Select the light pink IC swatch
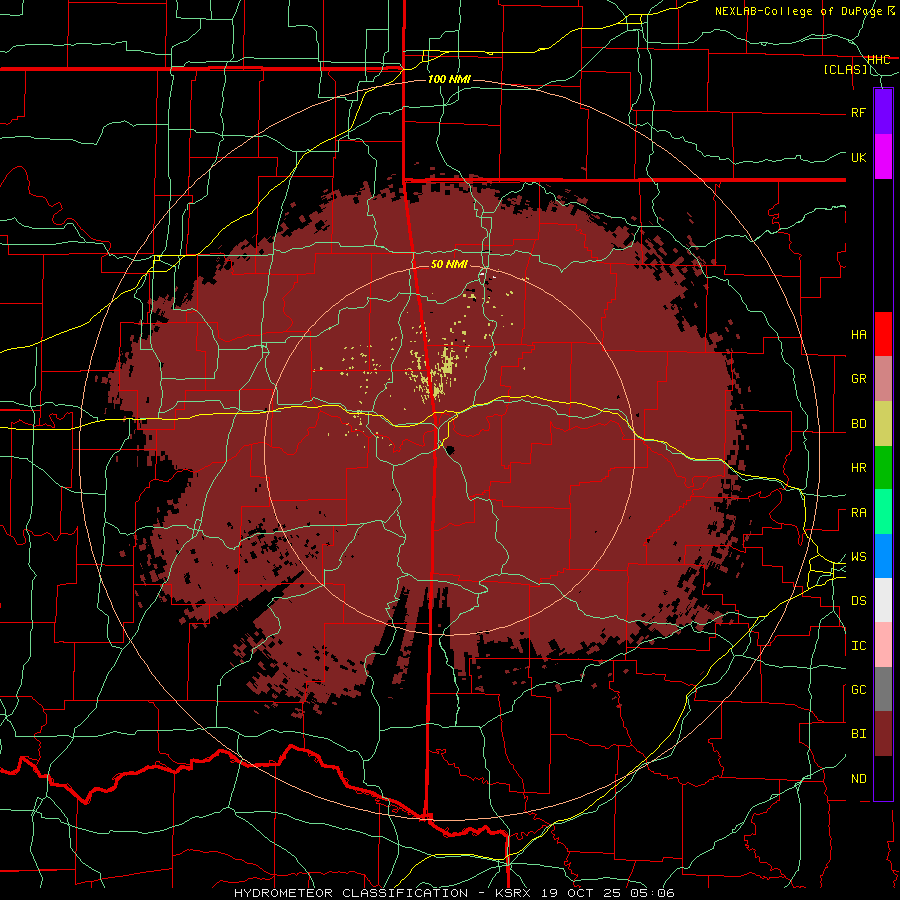 (x=883, y=645)
